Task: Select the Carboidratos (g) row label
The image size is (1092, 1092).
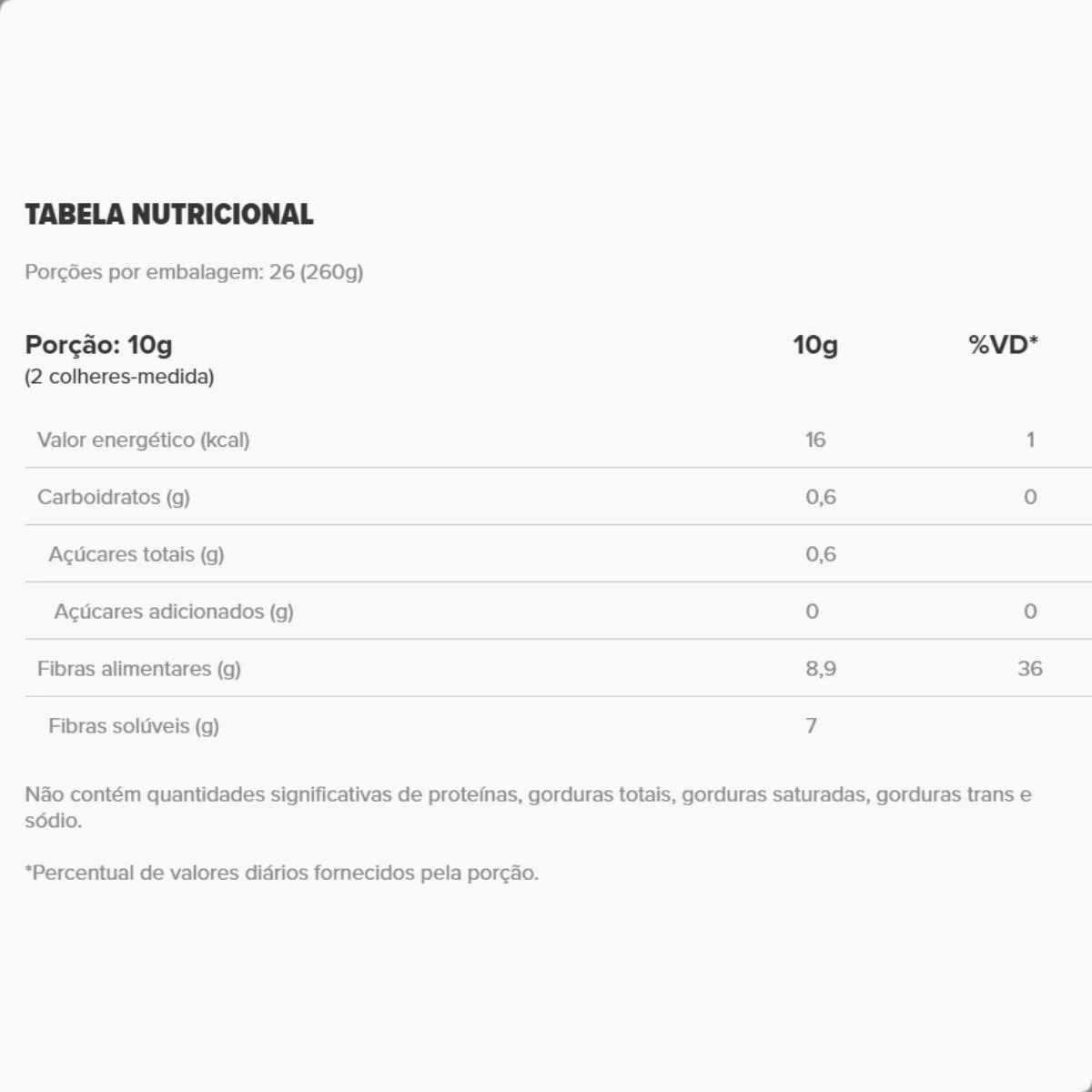Action: [x=113, y=498]
